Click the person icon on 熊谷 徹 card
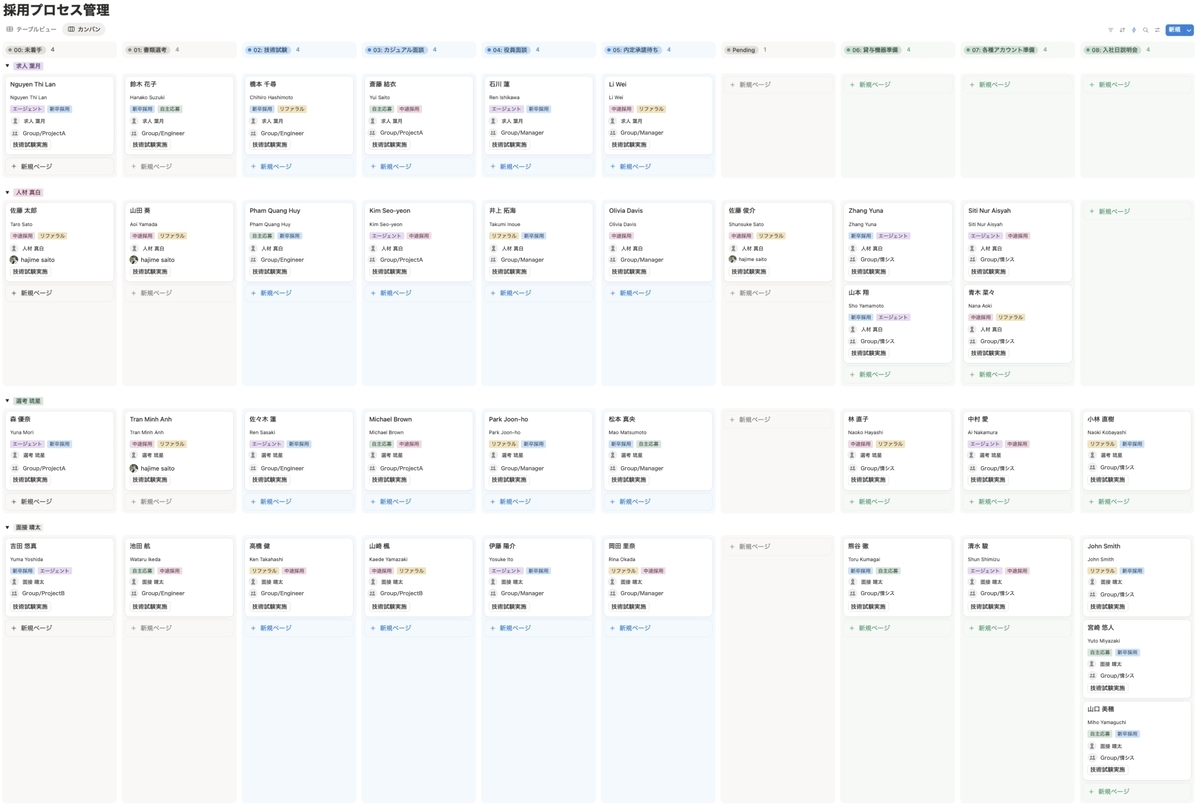Image resolution: width=1200 pixels, height=805 pixels. pyautogui.click(x=853, y=582)
